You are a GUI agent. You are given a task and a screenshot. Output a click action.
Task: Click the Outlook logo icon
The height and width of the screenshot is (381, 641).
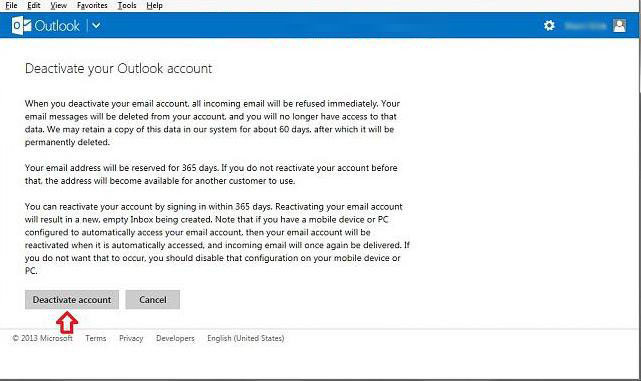21,26
